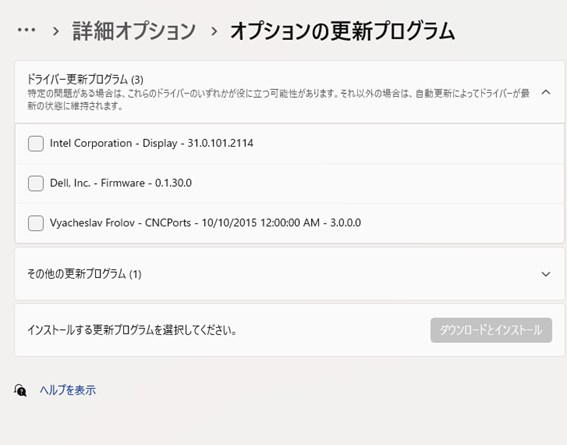Select the Intel Corporation Display label text

coord(152,143)
